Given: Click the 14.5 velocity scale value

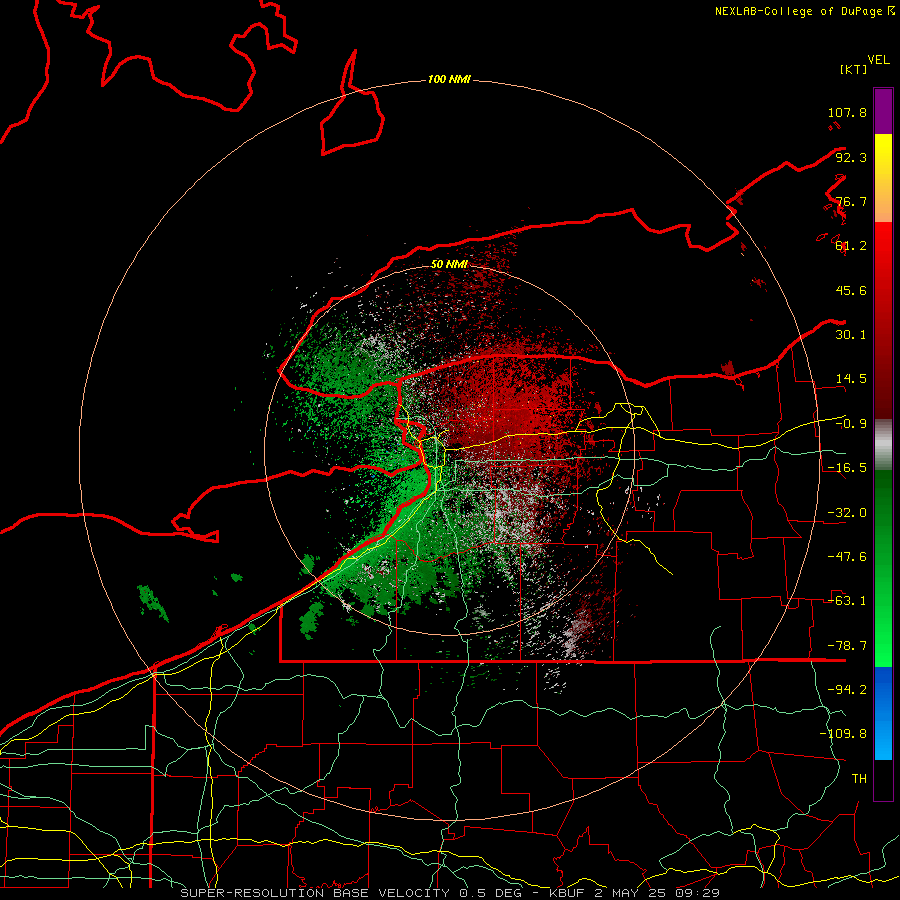Looking at the screenshot, I should pos(851,379).
